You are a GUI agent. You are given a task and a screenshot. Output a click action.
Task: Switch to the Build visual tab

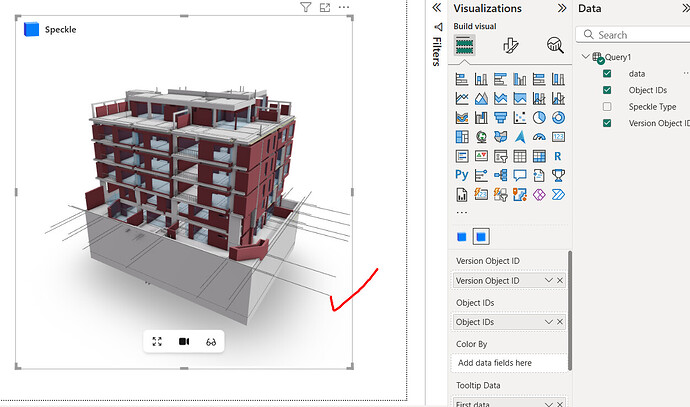465,45
